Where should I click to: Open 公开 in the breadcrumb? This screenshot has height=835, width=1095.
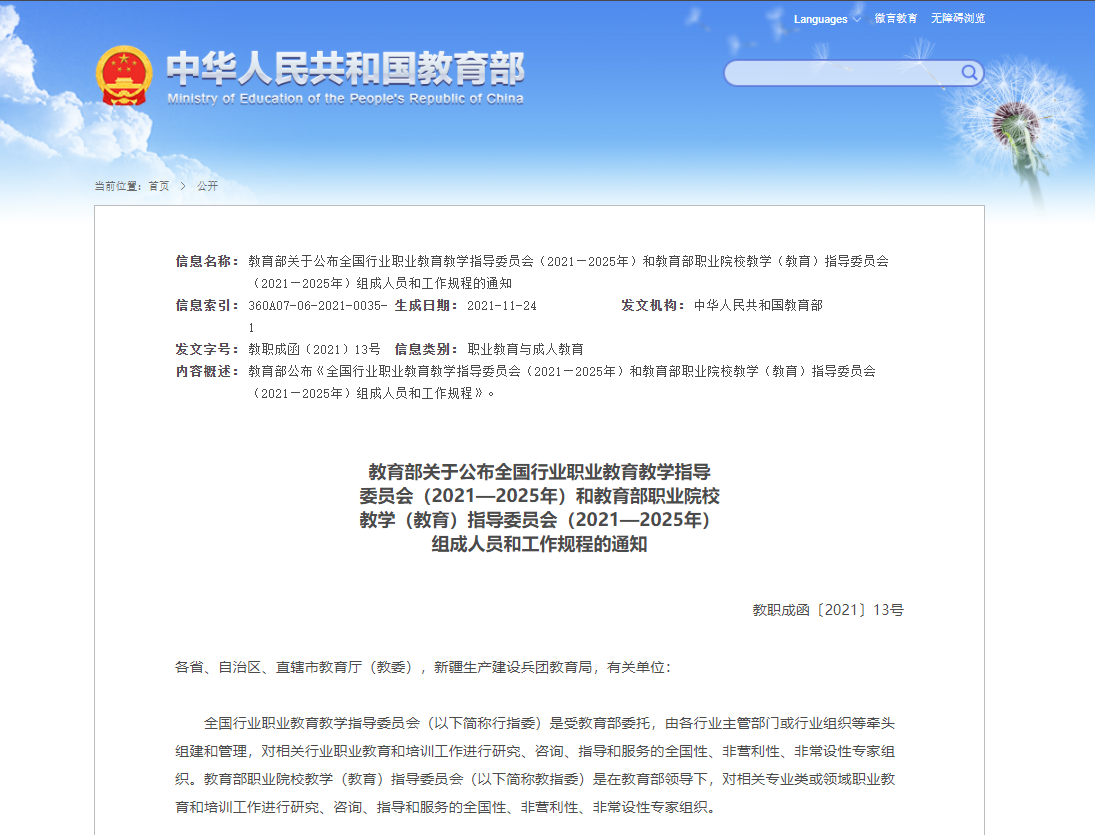point(207,186)
